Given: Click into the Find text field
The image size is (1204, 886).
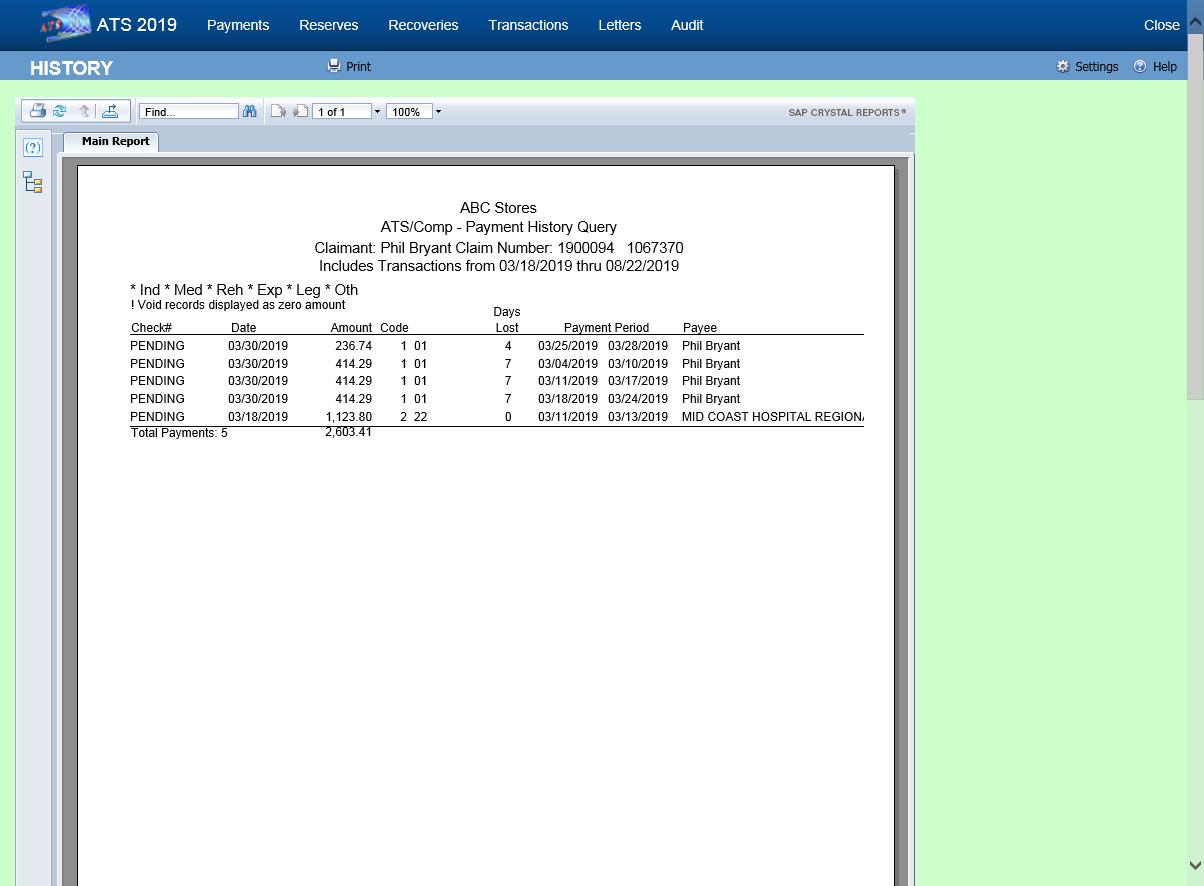Looking at the screenshot, I should coord(188,112).
